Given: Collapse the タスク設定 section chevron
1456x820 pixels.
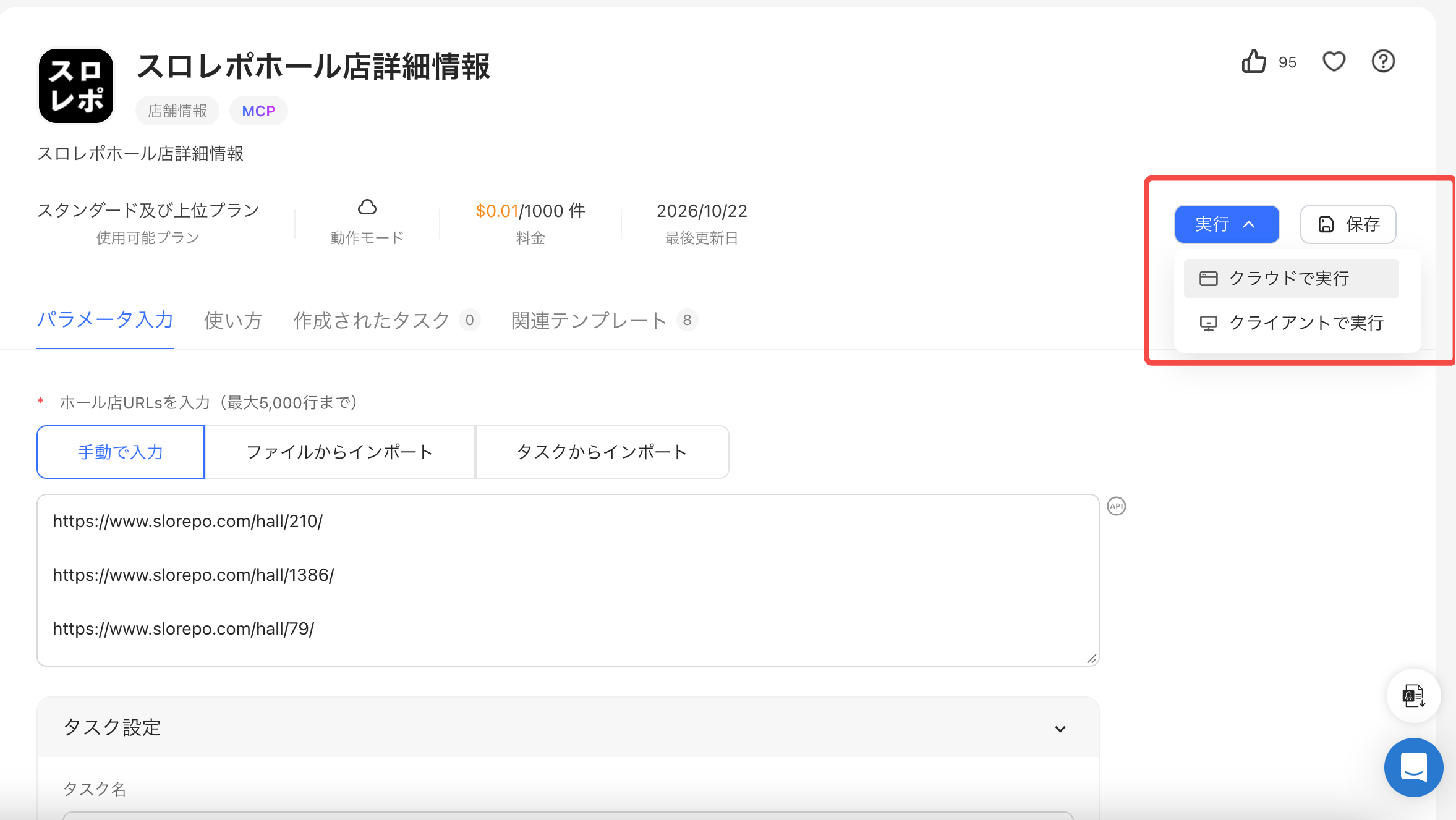Looking at the screenshot, I should pos(1060,729).
